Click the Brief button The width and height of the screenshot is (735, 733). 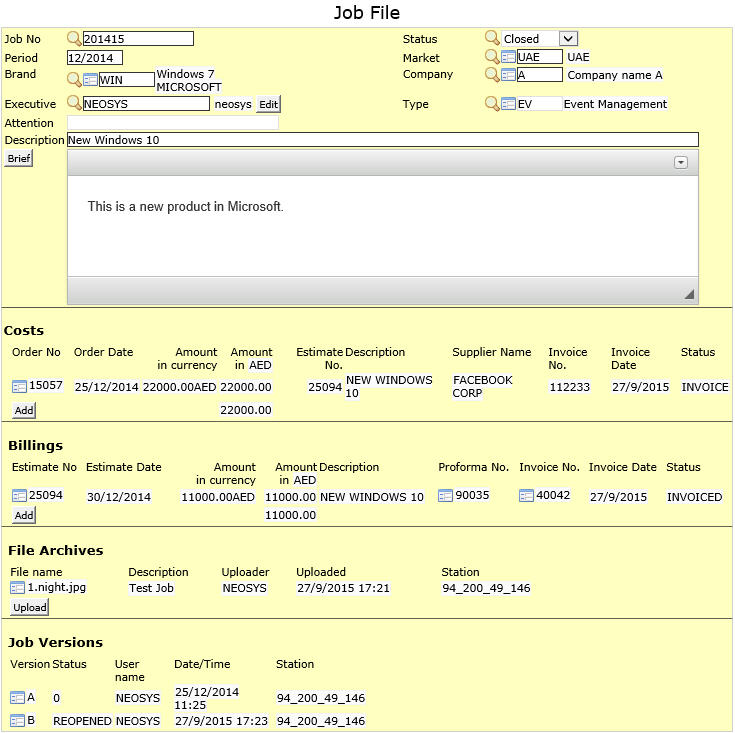(x=19, y=158)
